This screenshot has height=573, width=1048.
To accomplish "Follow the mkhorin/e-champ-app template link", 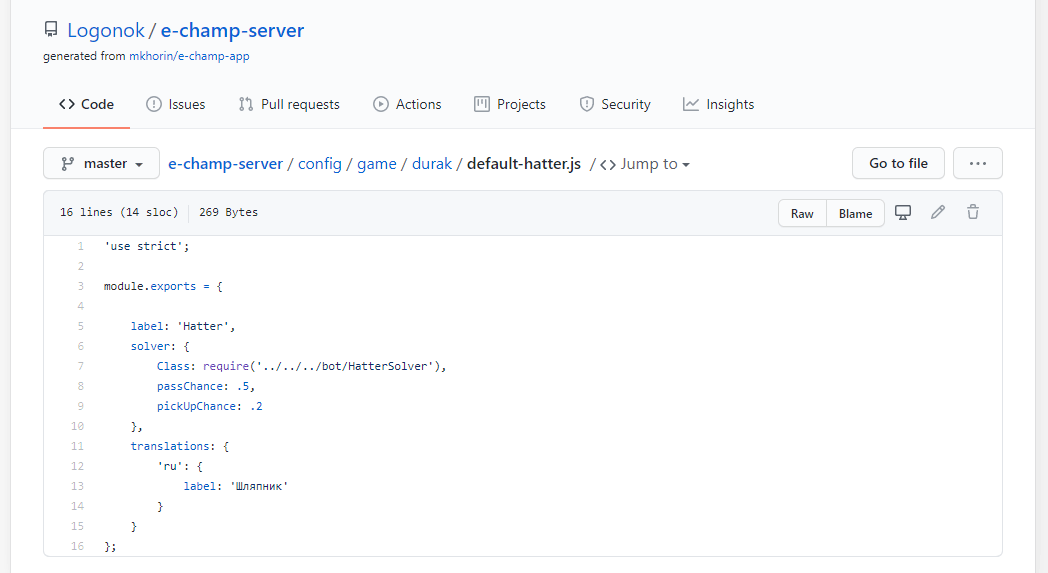I will 189,56.
